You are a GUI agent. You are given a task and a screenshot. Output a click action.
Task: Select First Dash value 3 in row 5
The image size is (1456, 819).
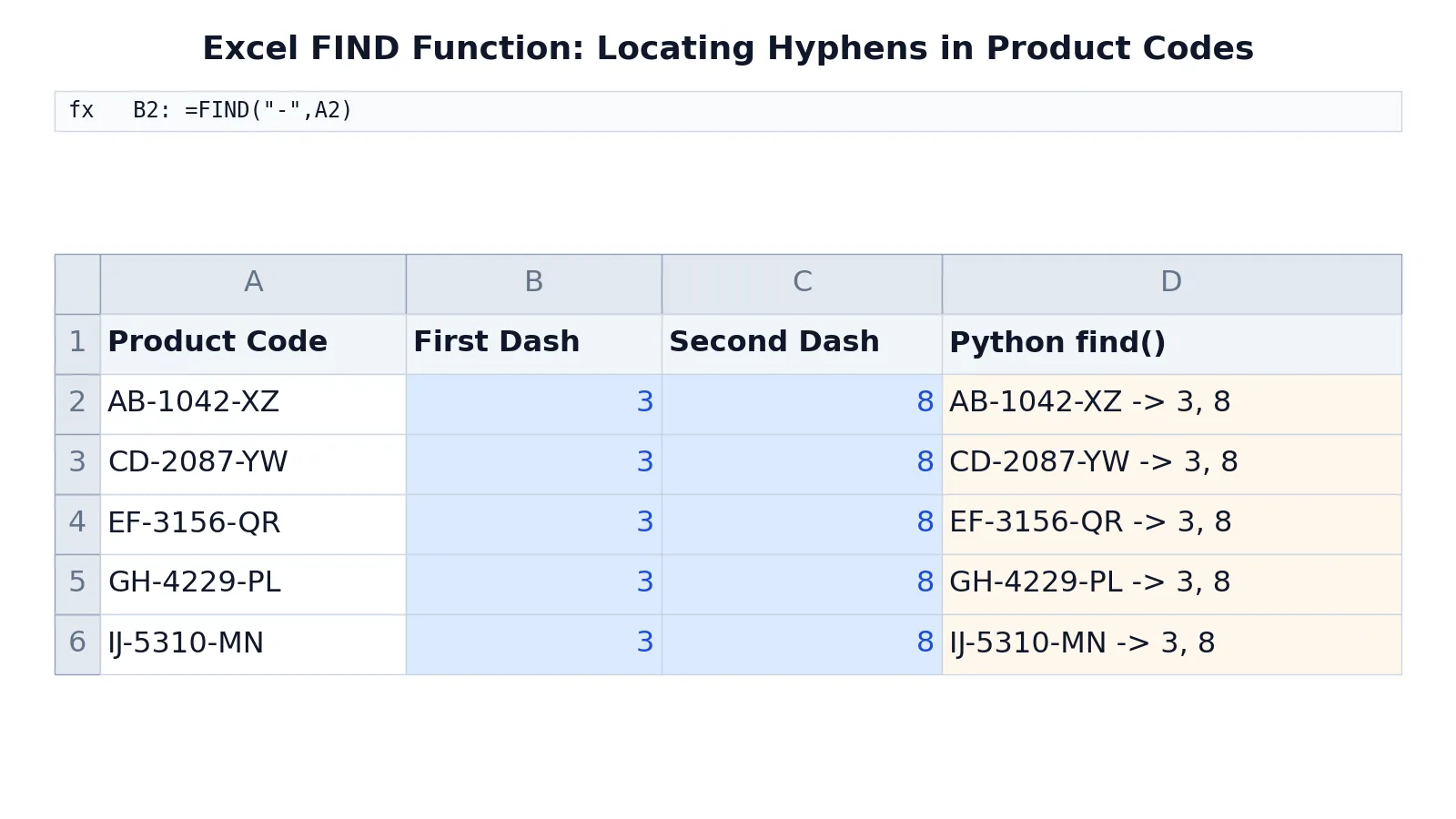[533, 584]
